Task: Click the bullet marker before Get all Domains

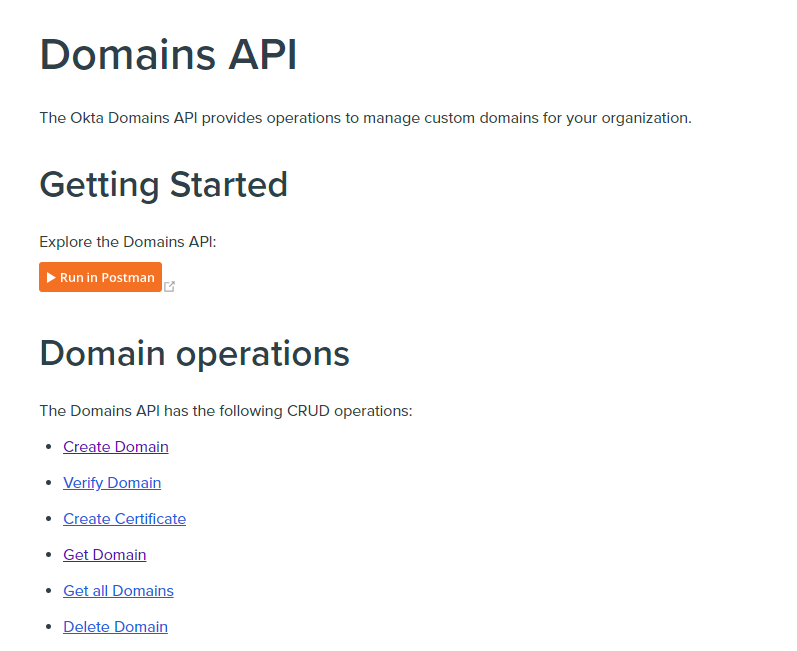Action: pos(49,591)
